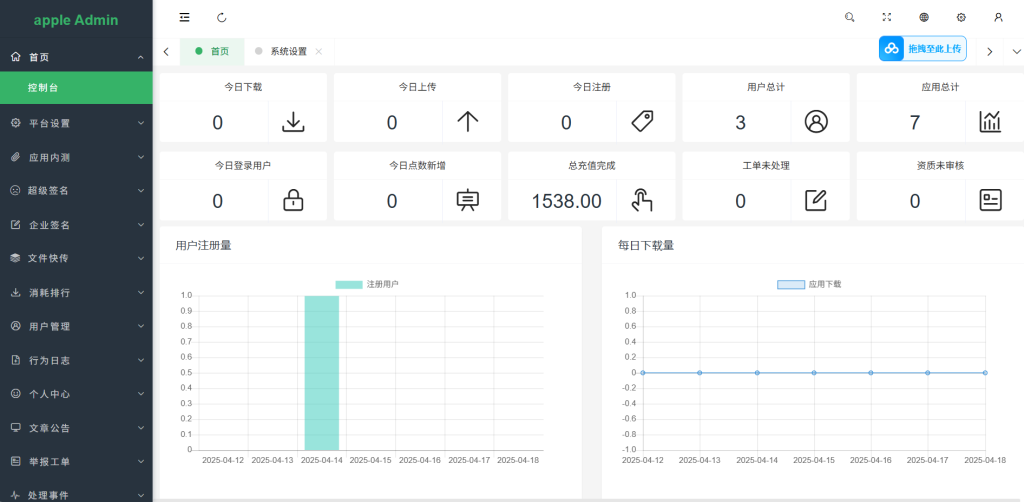Click the monitor icon beside 文章公告
This screenshot has width=1024, height=502.
point(16,428)
